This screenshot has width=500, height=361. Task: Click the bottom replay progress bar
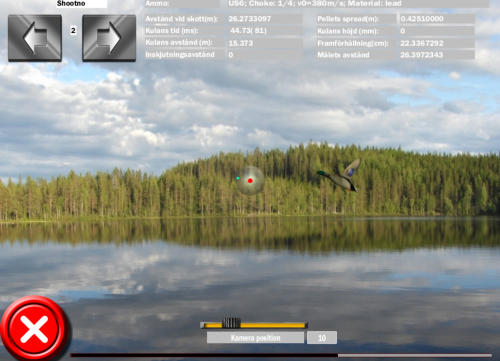(281, 356)
